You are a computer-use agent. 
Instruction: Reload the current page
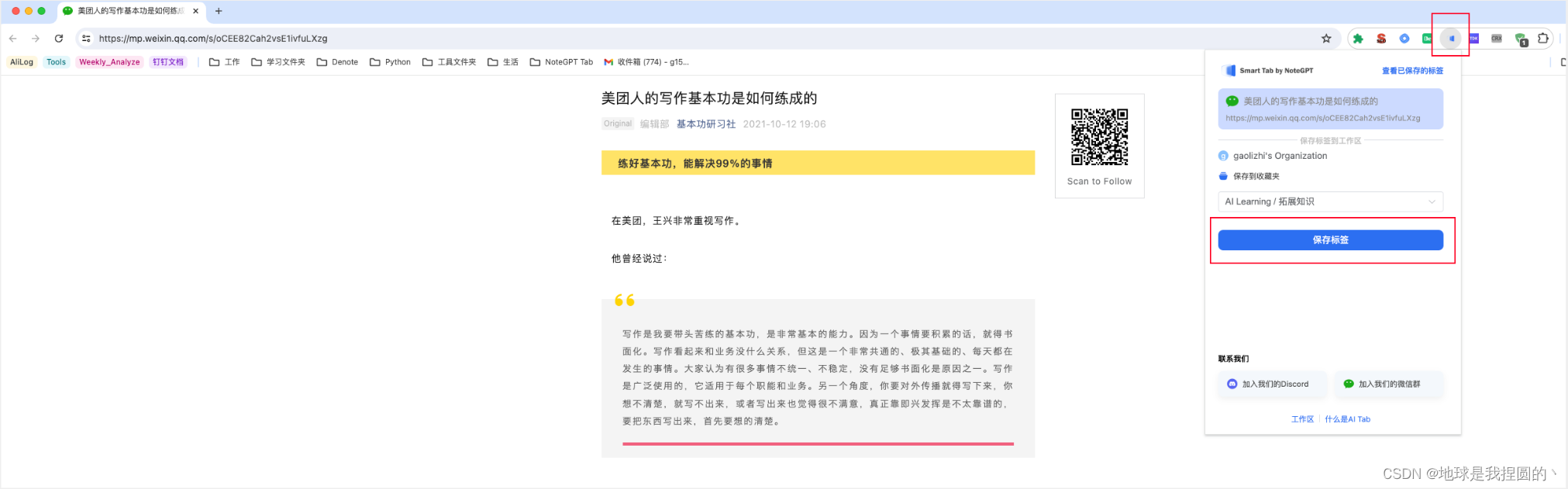point(59,38)
